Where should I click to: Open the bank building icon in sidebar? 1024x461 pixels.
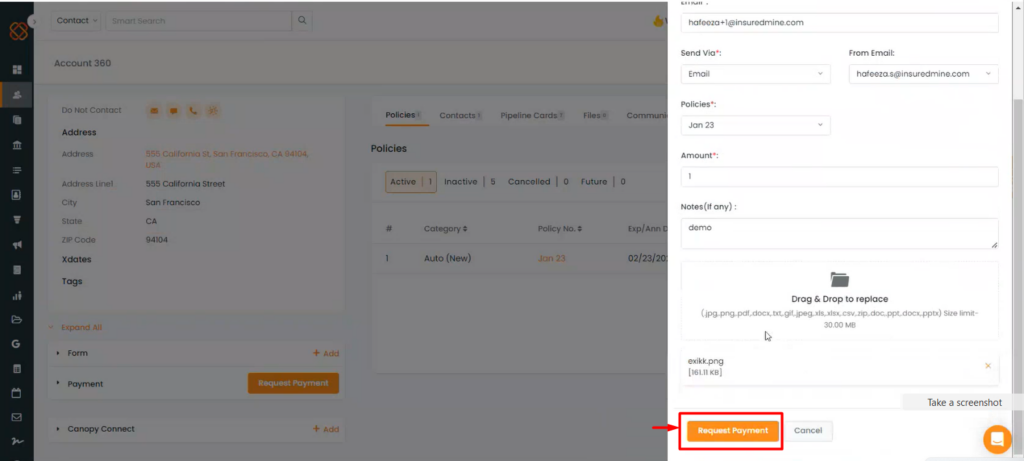pos(17,145)
